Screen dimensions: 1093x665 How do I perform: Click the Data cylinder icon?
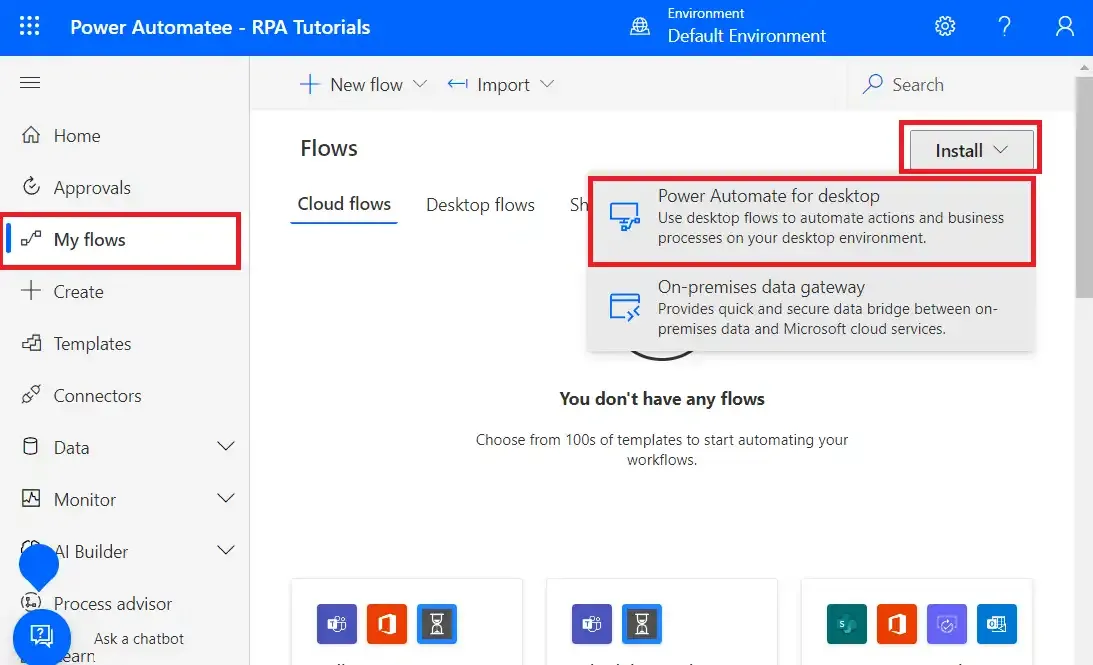(31, 446)
